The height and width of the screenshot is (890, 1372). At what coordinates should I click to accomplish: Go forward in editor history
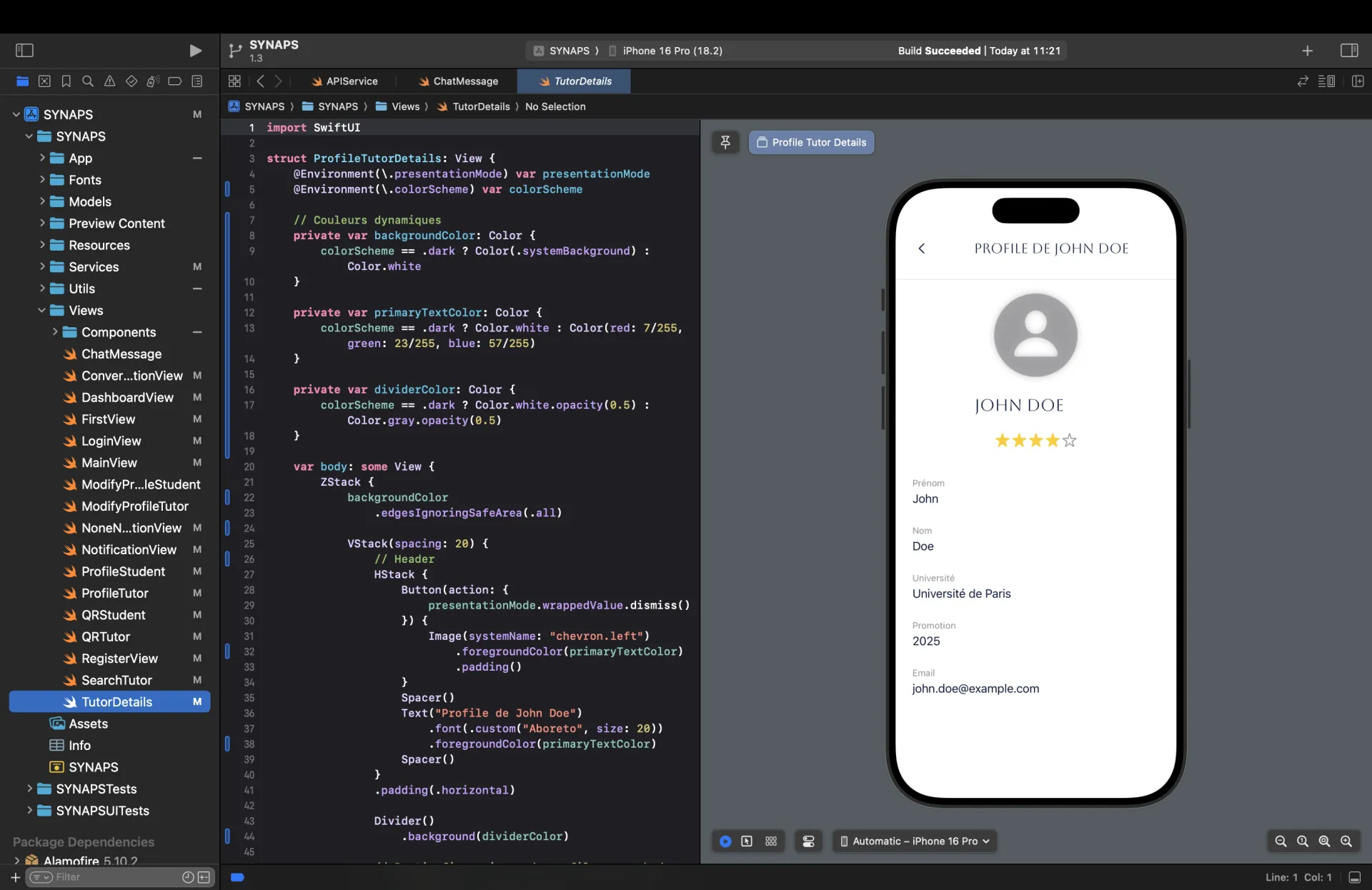[x=279, y=81]
